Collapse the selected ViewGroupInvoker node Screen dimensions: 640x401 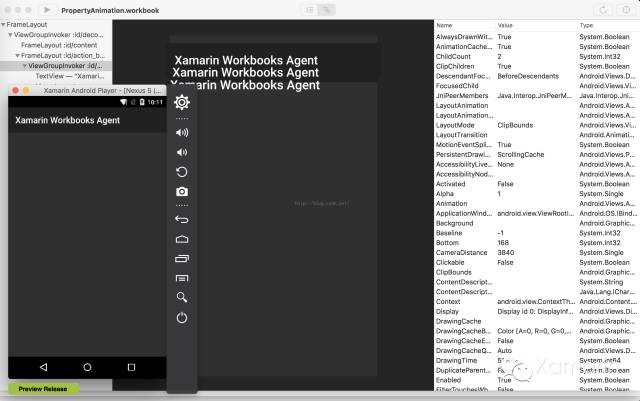click(24, 66)
